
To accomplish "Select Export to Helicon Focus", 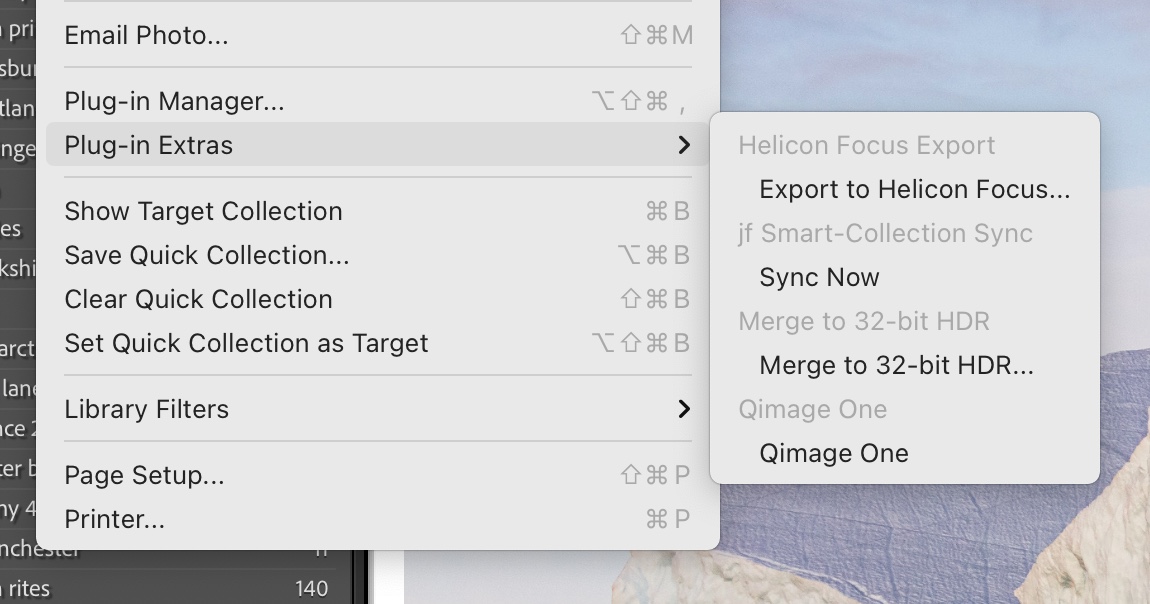I will pyautogui.click(x=905, y=189).
